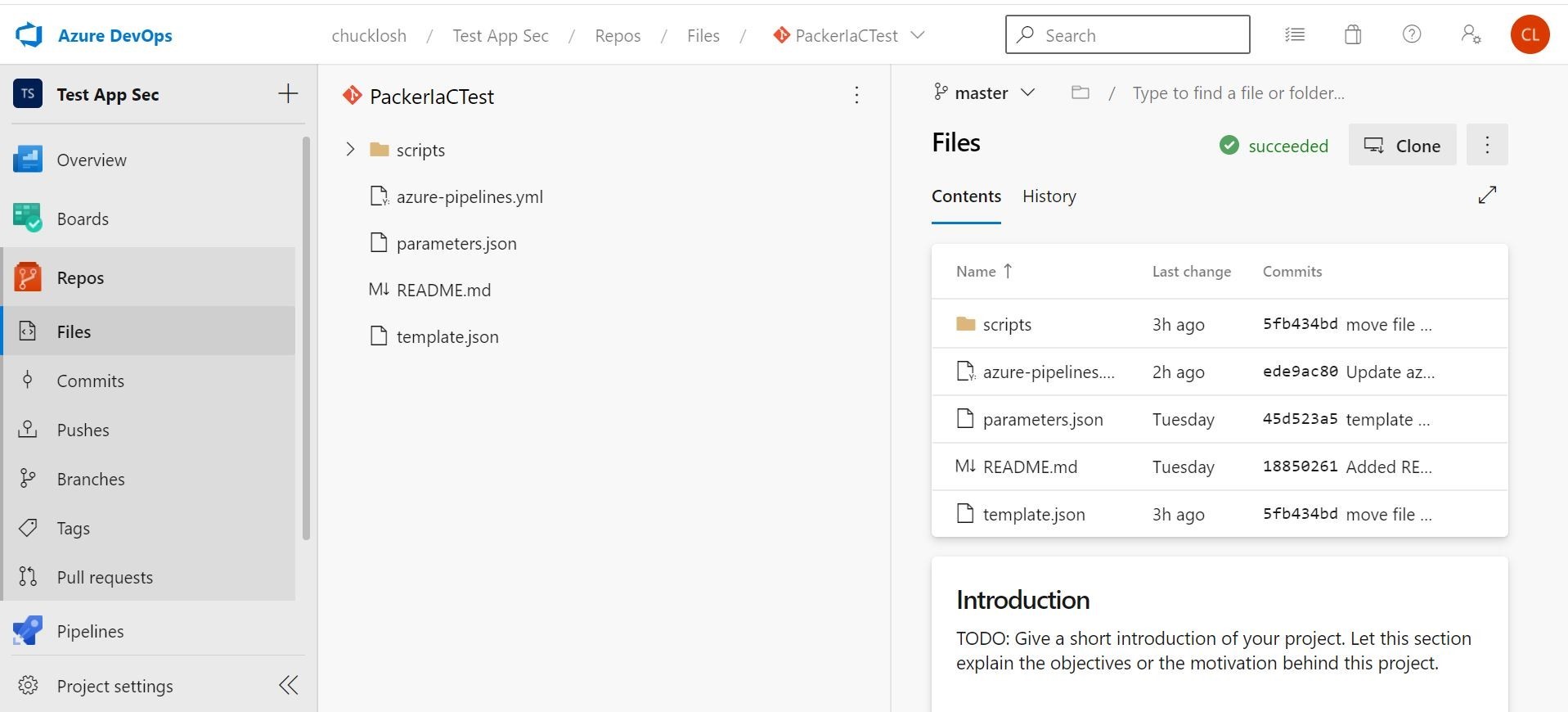Open commit ede9ac80 link

(x=1300, y=372)
